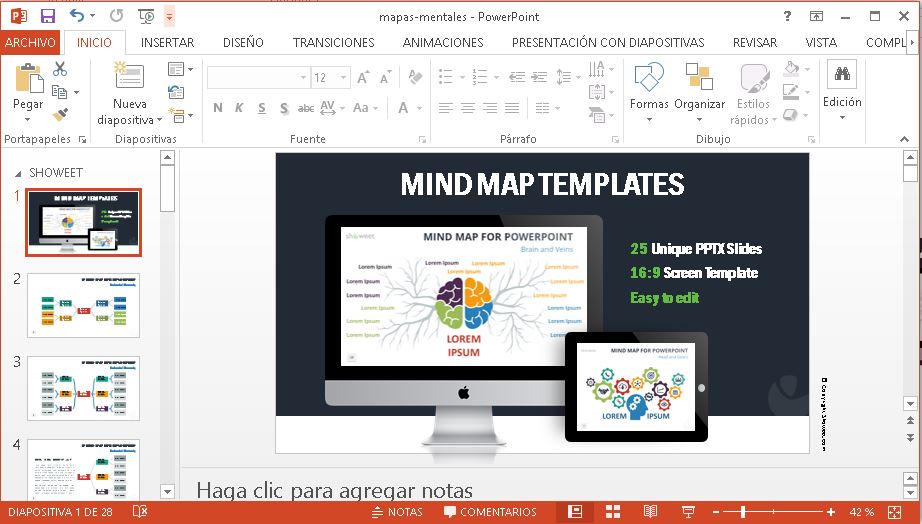This screenshot has height=524, width=922.
Task: Click the Save icon in quick access toolbar
Action: tap(48, 16)
